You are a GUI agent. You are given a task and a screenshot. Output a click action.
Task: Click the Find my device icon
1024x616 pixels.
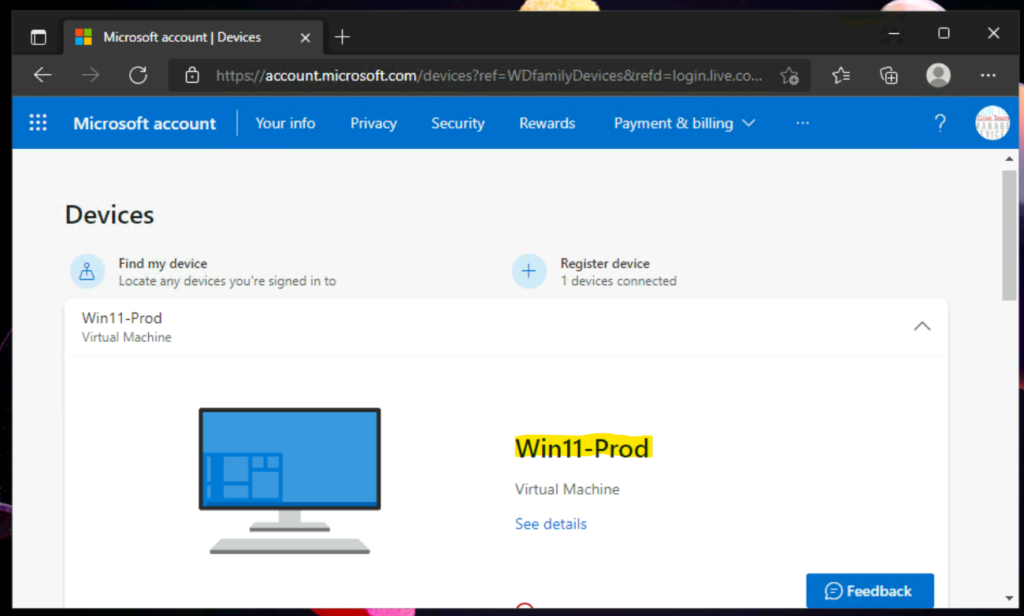pyautogui.click(x=88, y=271)
